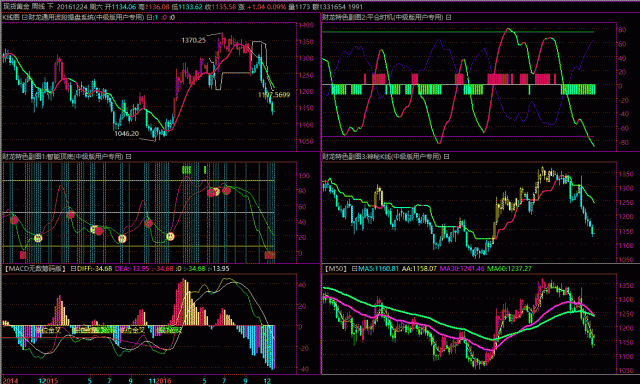Collapse the 副图3 神秘K线 panel toggle box
The width and height of the screenshot is (640, 384).
[446, 156]
